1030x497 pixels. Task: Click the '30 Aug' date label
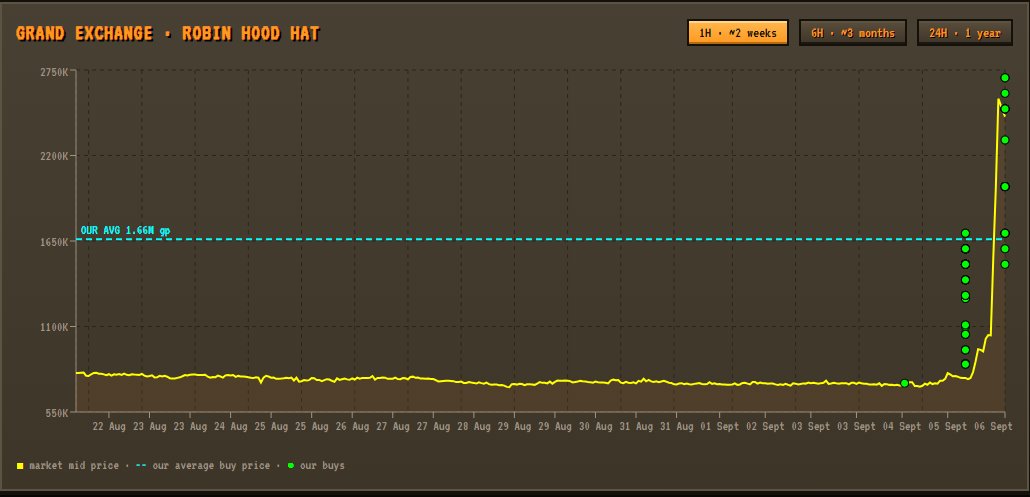pyautogui.click(x=595, y=427)
